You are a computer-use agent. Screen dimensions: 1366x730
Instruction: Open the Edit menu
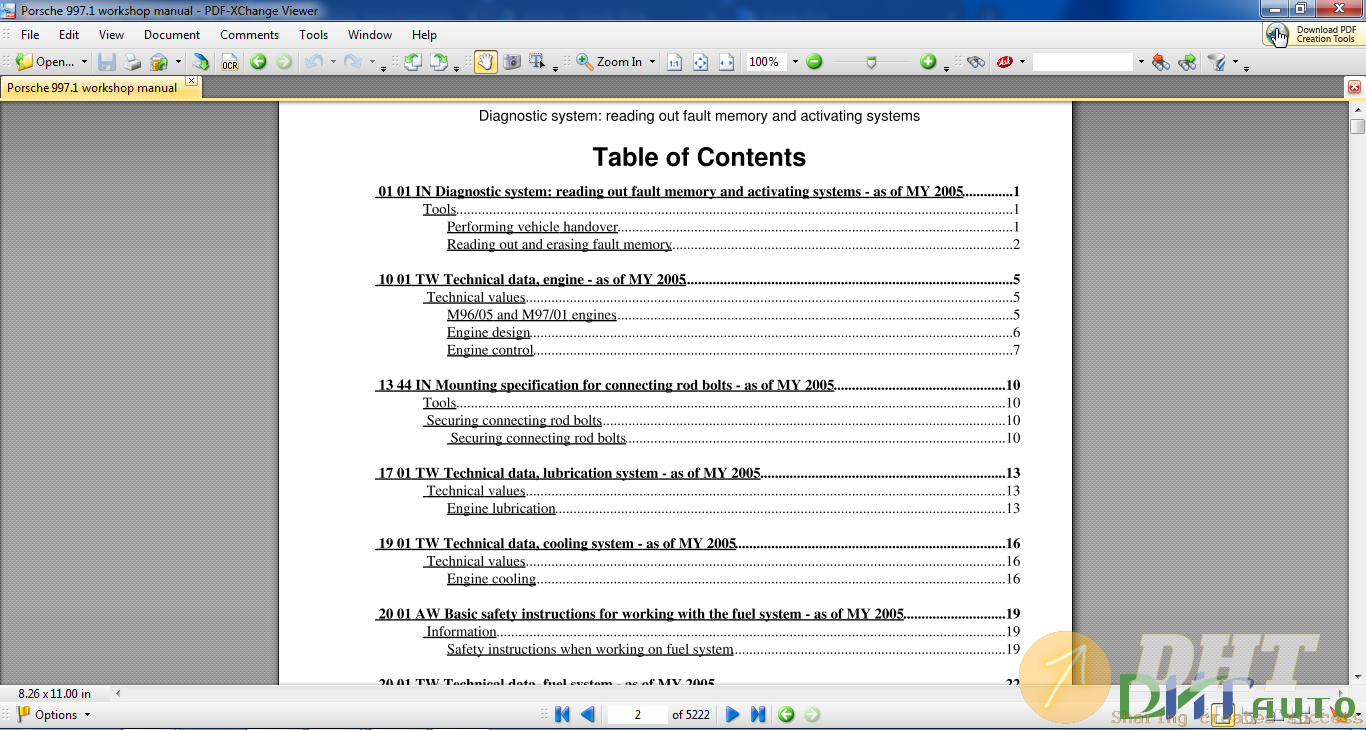click(x=69, y=34)
